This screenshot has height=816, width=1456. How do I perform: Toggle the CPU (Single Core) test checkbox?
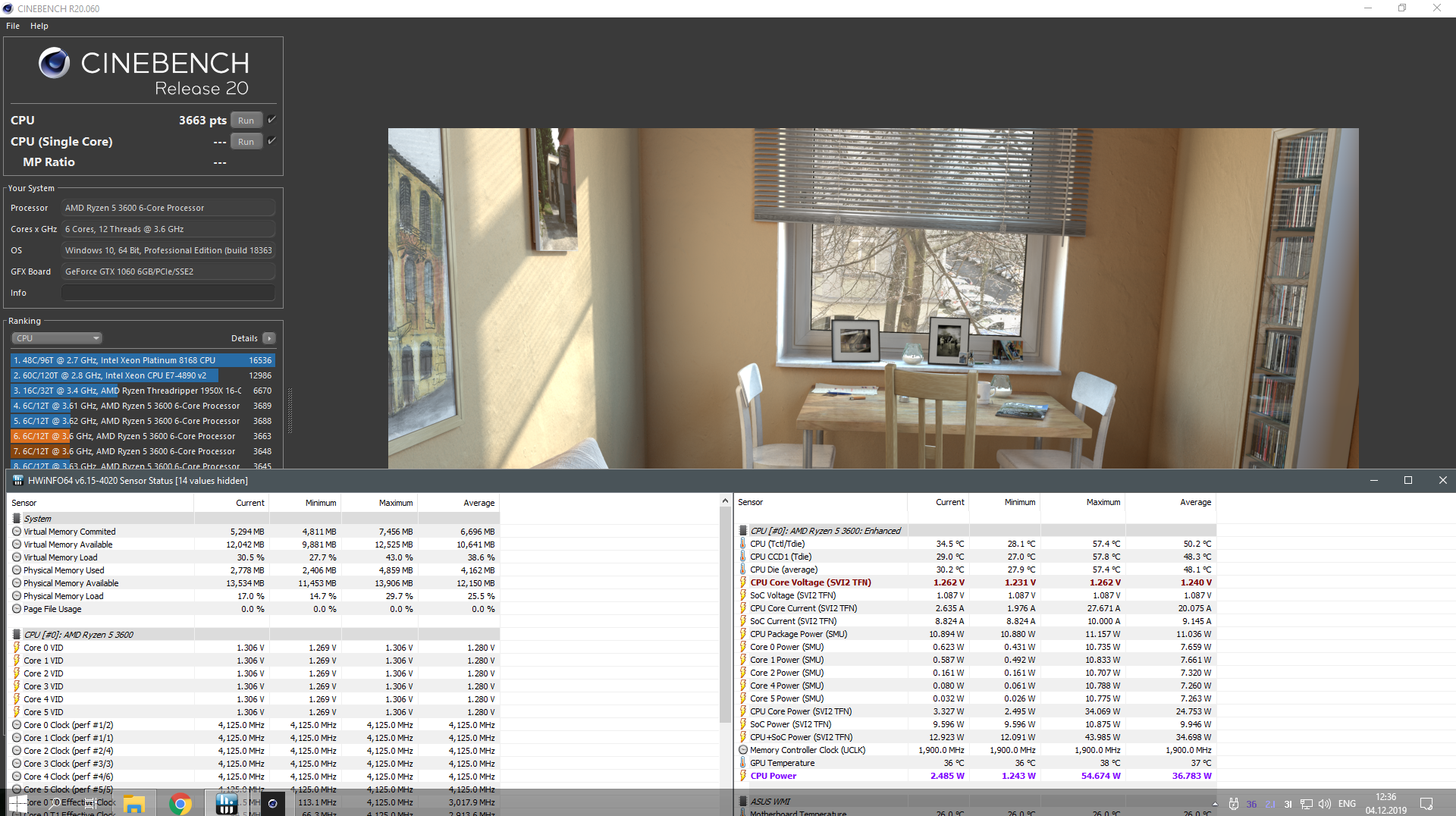271,141
